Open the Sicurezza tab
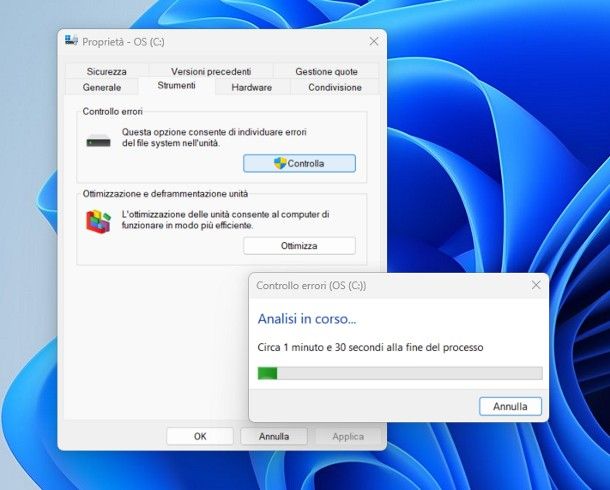 coord(107,72)
